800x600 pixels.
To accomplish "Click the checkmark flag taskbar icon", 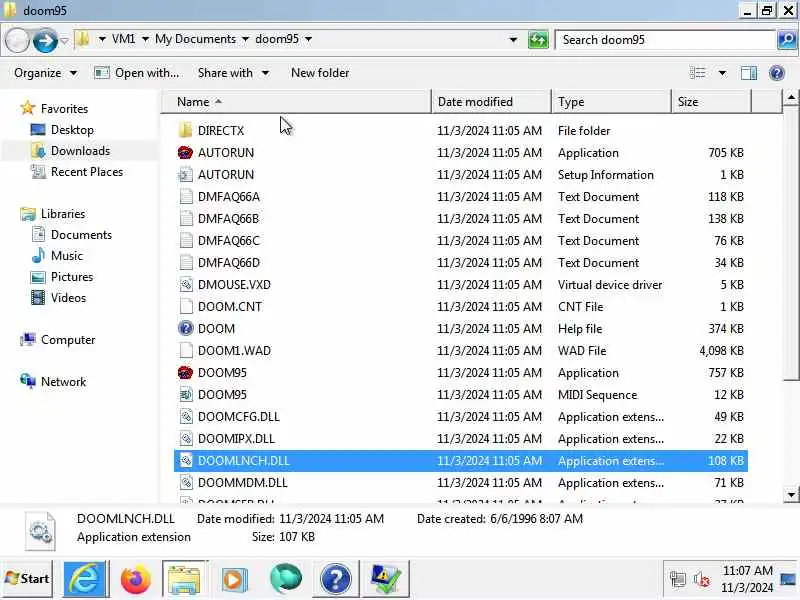I will tap(385, 579).
